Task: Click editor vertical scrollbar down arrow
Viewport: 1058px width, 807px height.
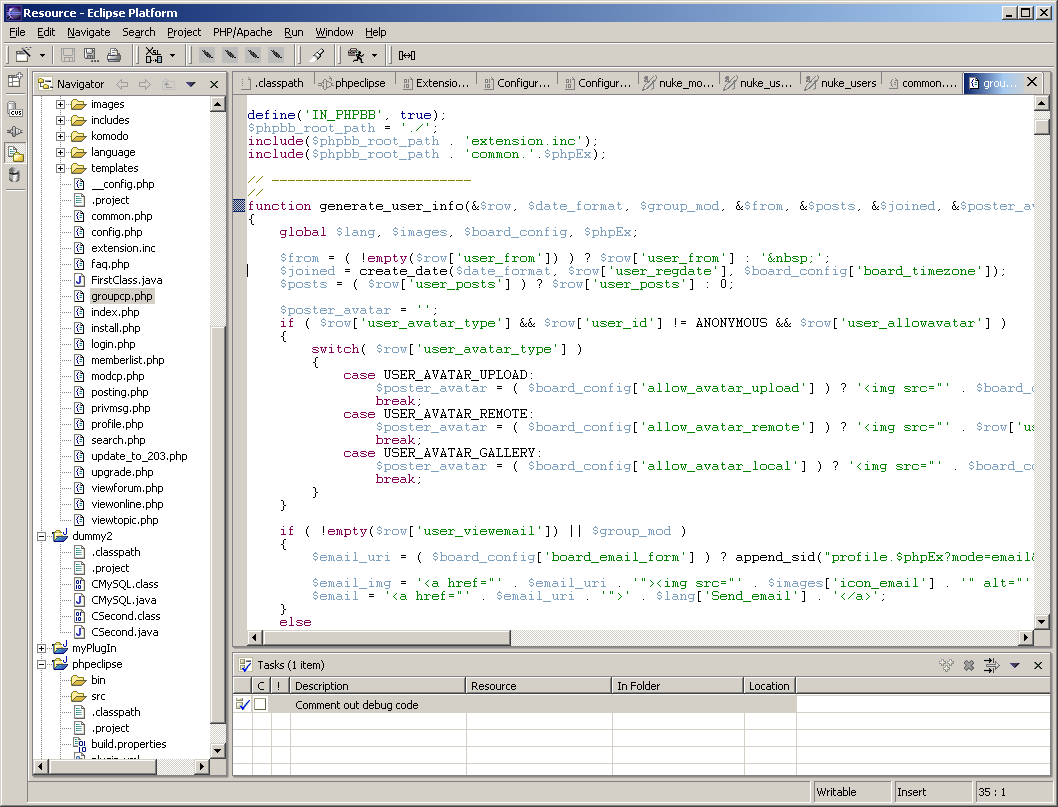Action: click(x=1041, y=621)
